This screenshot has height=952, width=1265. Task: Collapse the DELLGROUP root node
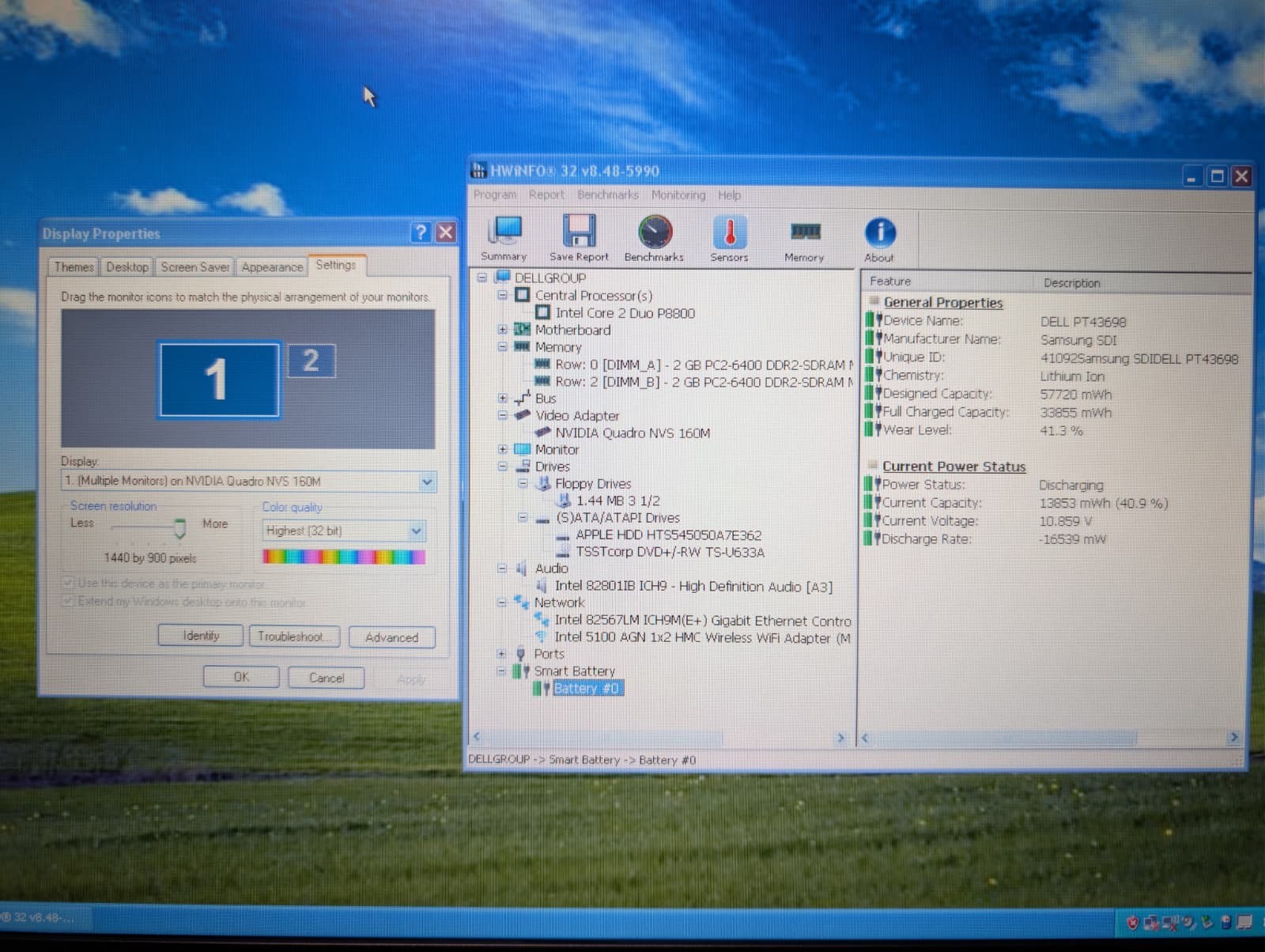tap(481, 278)
